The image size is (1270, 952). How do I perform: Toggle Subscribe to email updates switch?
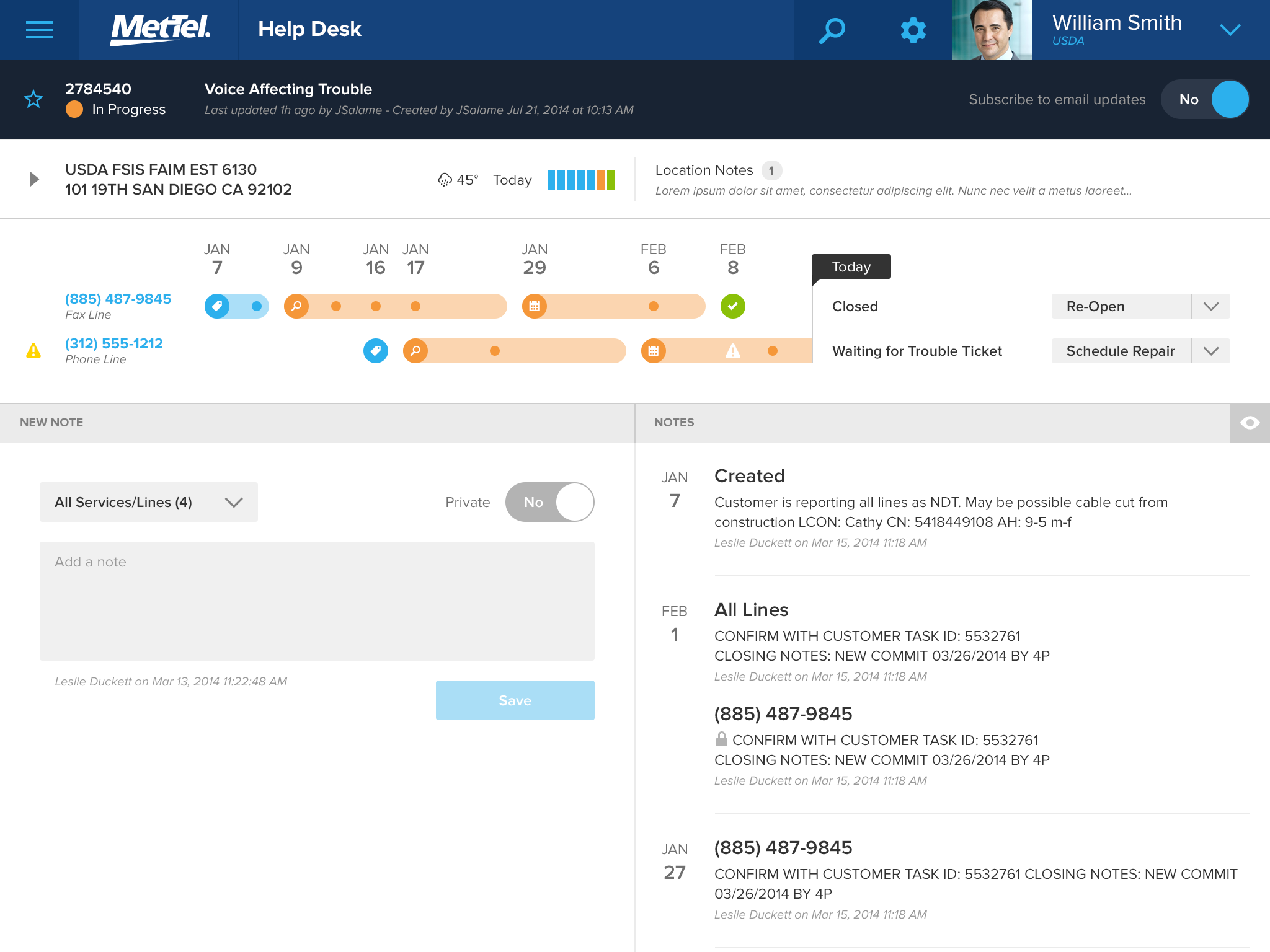(x=1204, y=99)
